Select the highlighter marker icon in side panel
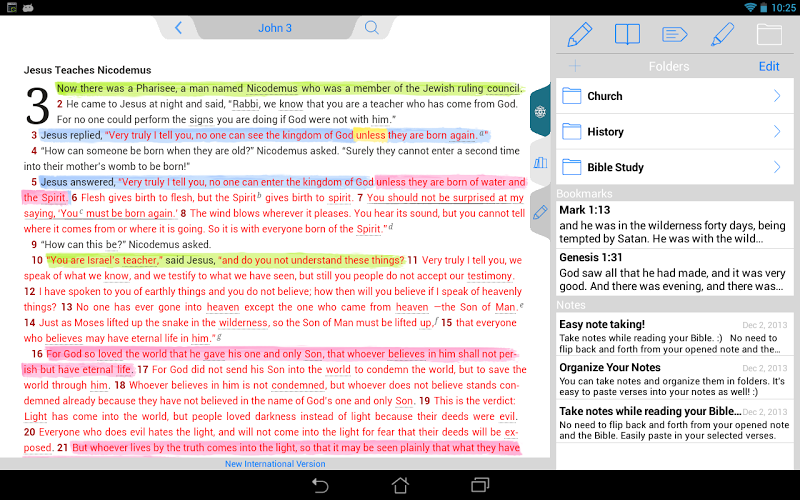Screen dimensions: 800x500 coord(722,35)
